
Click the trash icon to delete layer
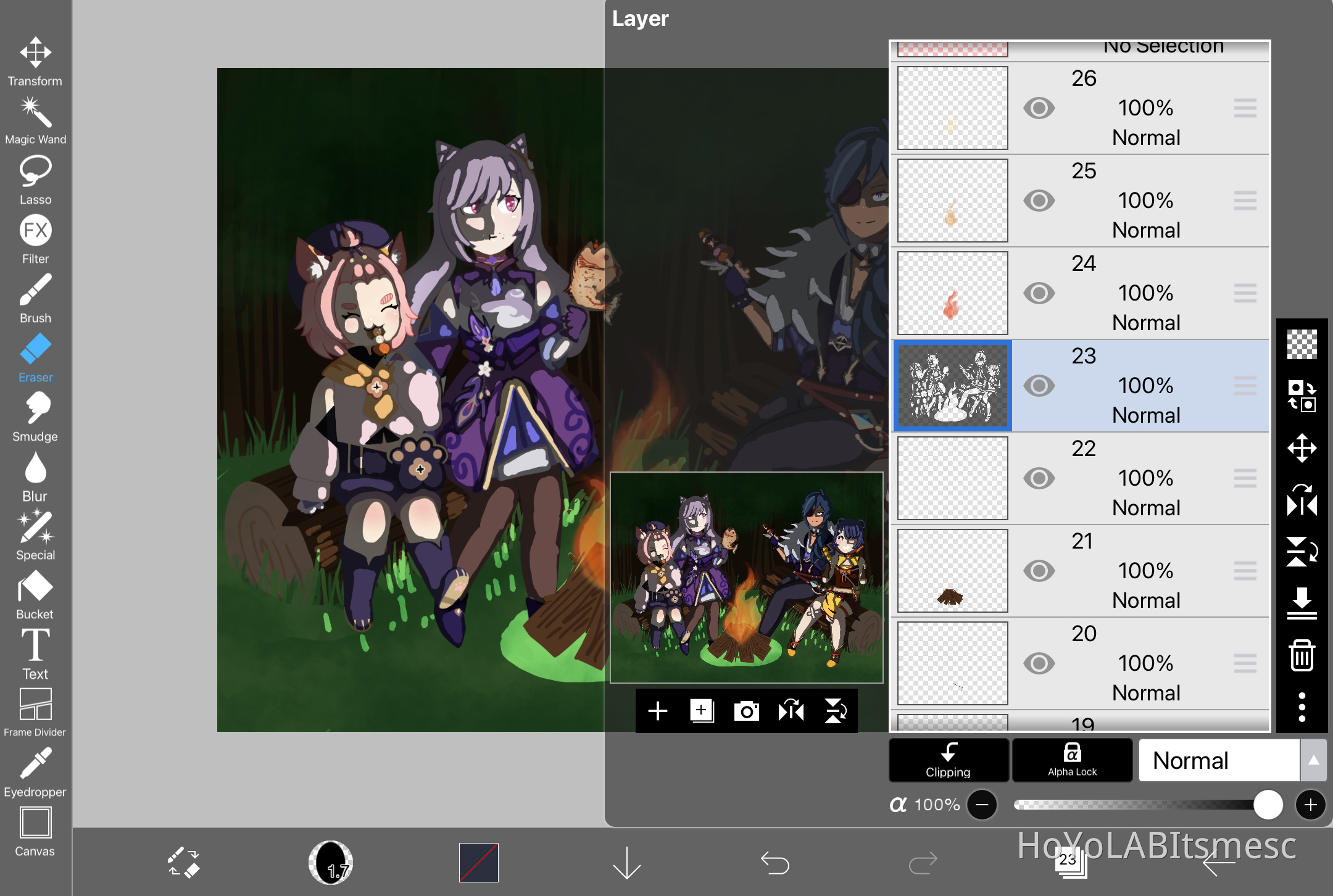1302,655
